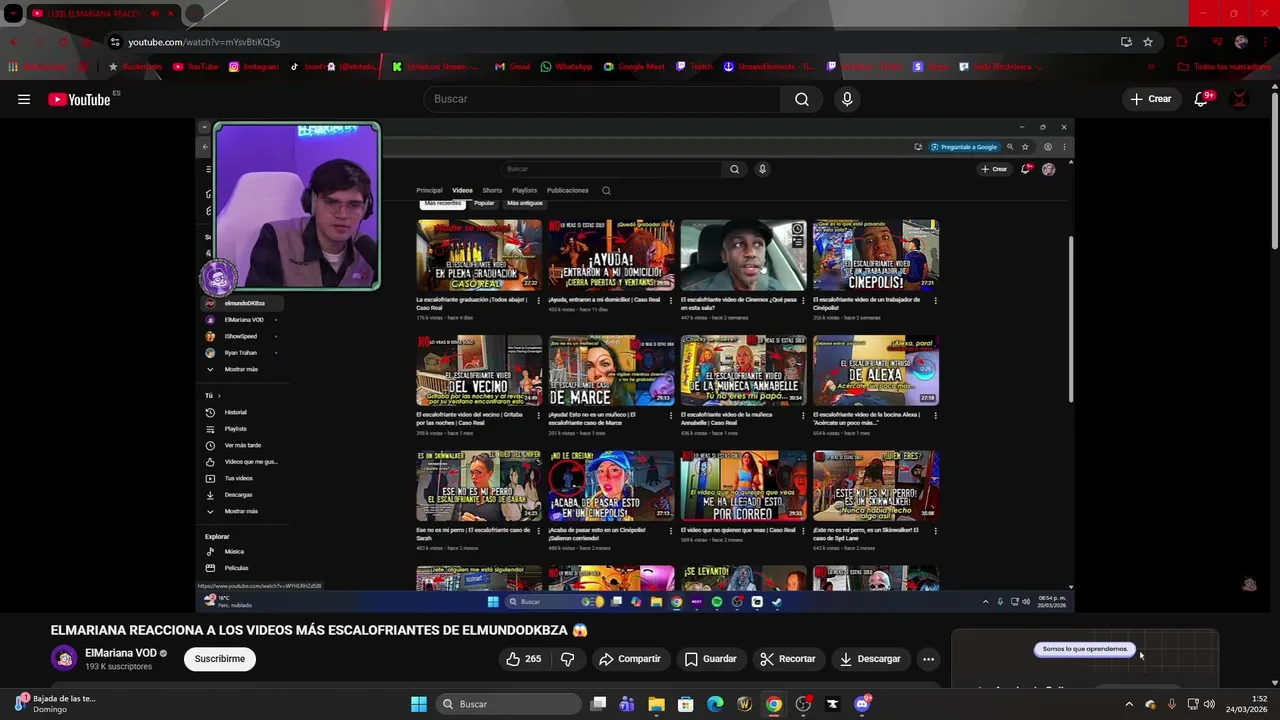Click the Chrome address bar URL
The image size is (1280, 720).
click(x=204, y=42)
